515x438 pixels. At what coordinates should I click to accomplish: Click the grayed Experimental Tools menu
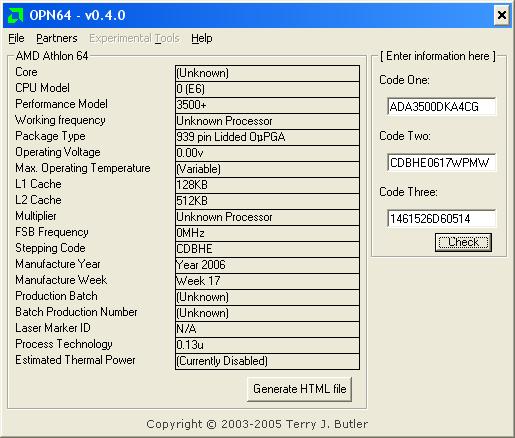[134, 38]
